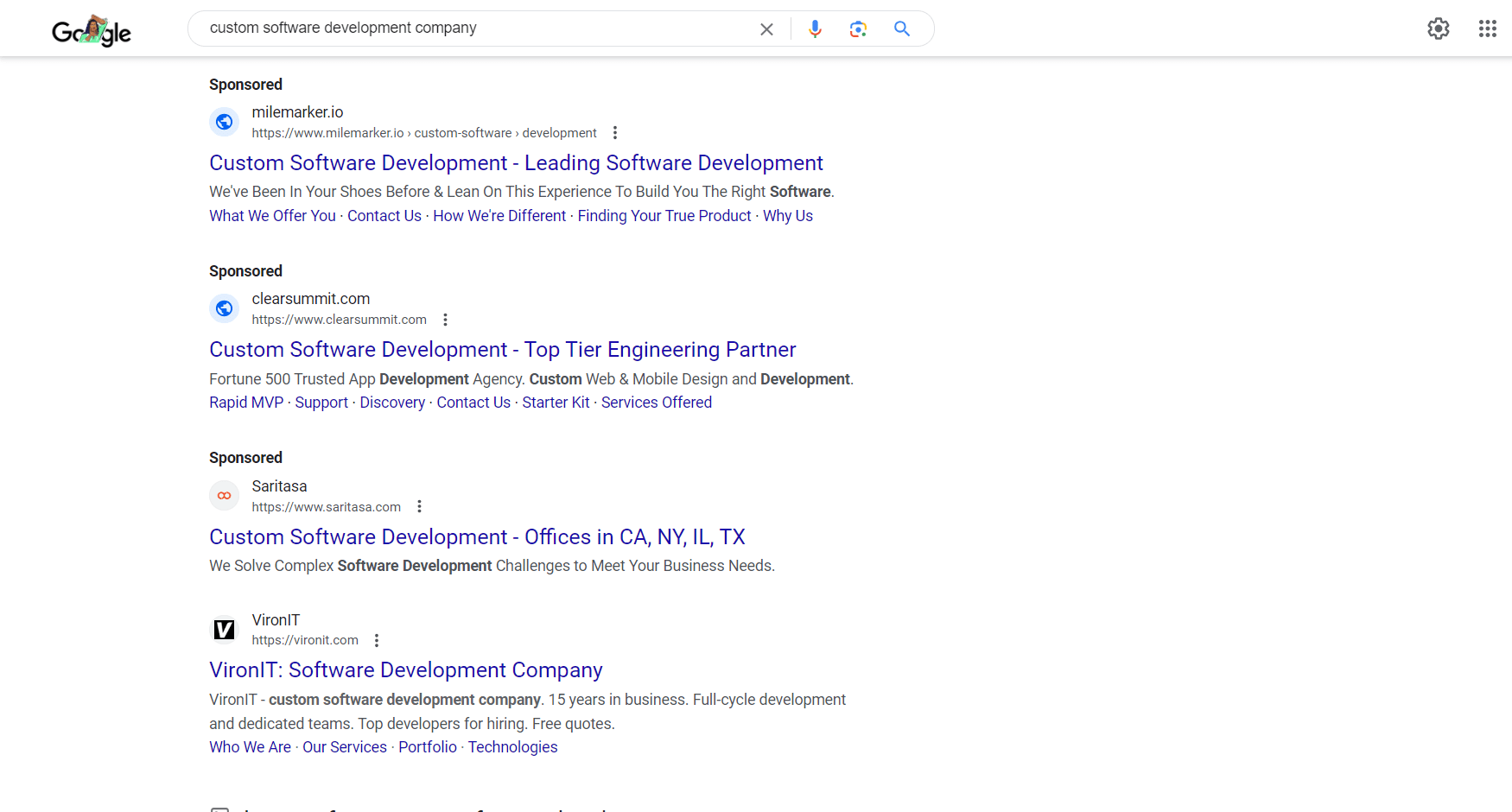Click the milemarker ad description text
Screen dimensions: 1512x812
(x=522, y=192)
